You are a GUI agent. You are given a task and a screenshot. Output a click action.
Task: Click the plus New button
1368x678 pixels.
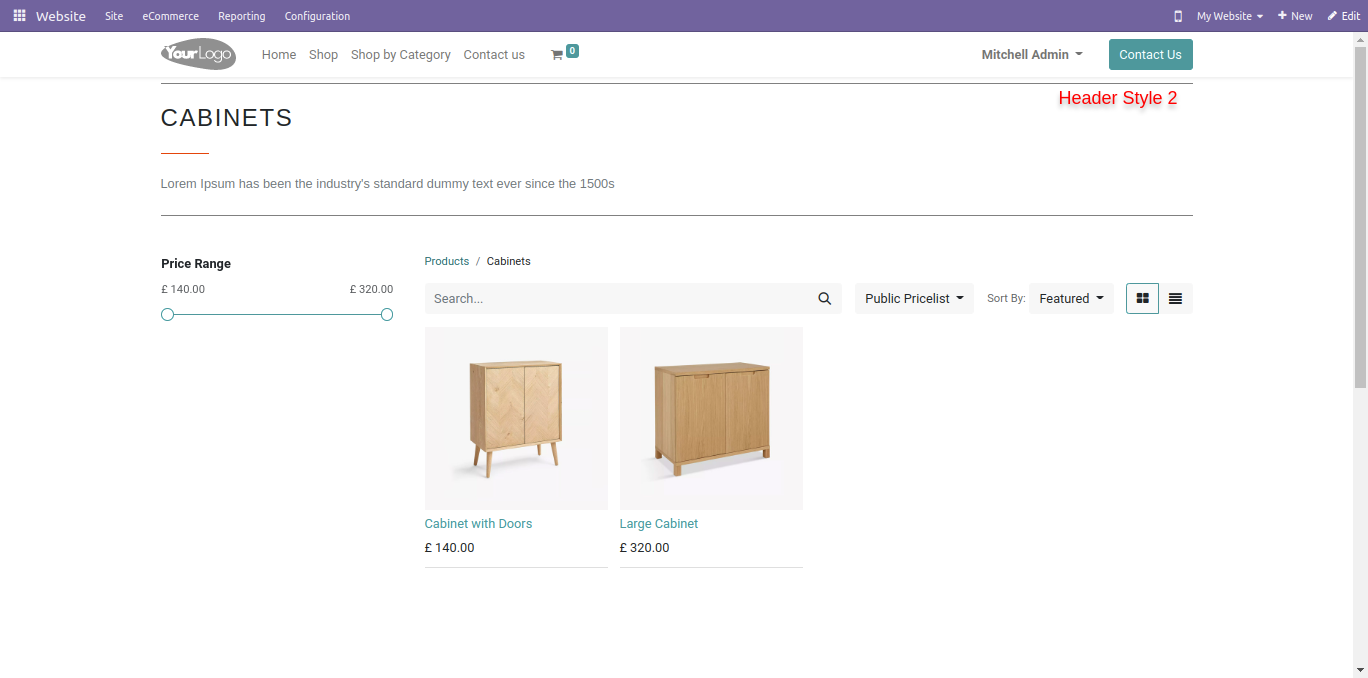point(1295,16)
